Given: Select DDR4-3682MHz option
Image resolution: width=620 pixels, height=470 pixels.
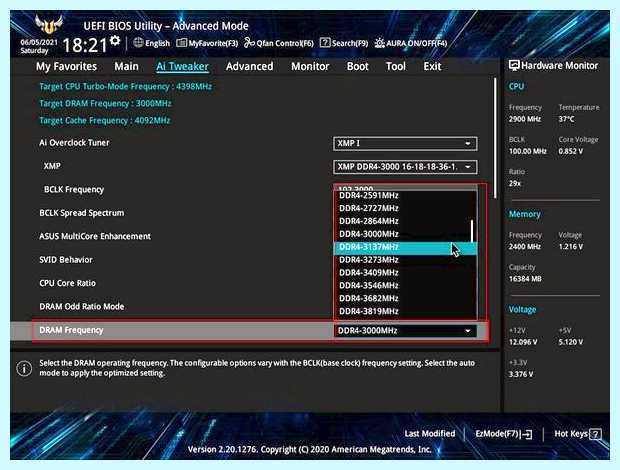Looking at the screenshot, I should point(405,298).
